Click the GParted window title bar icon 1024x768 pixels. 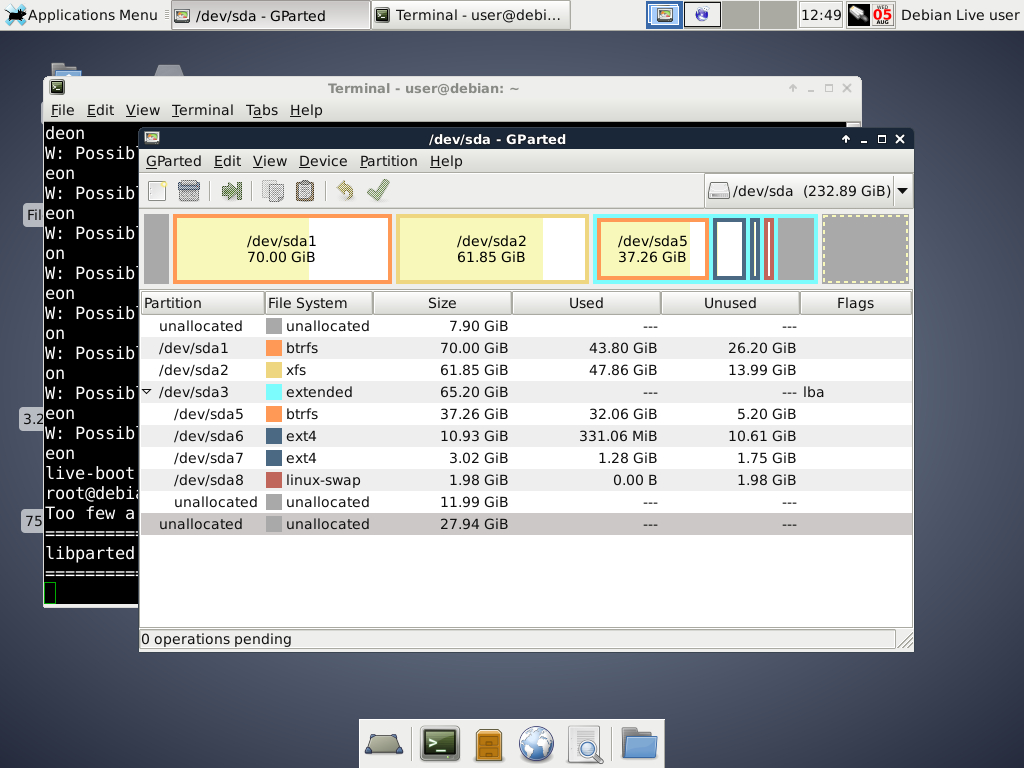[x=152, y=138]
